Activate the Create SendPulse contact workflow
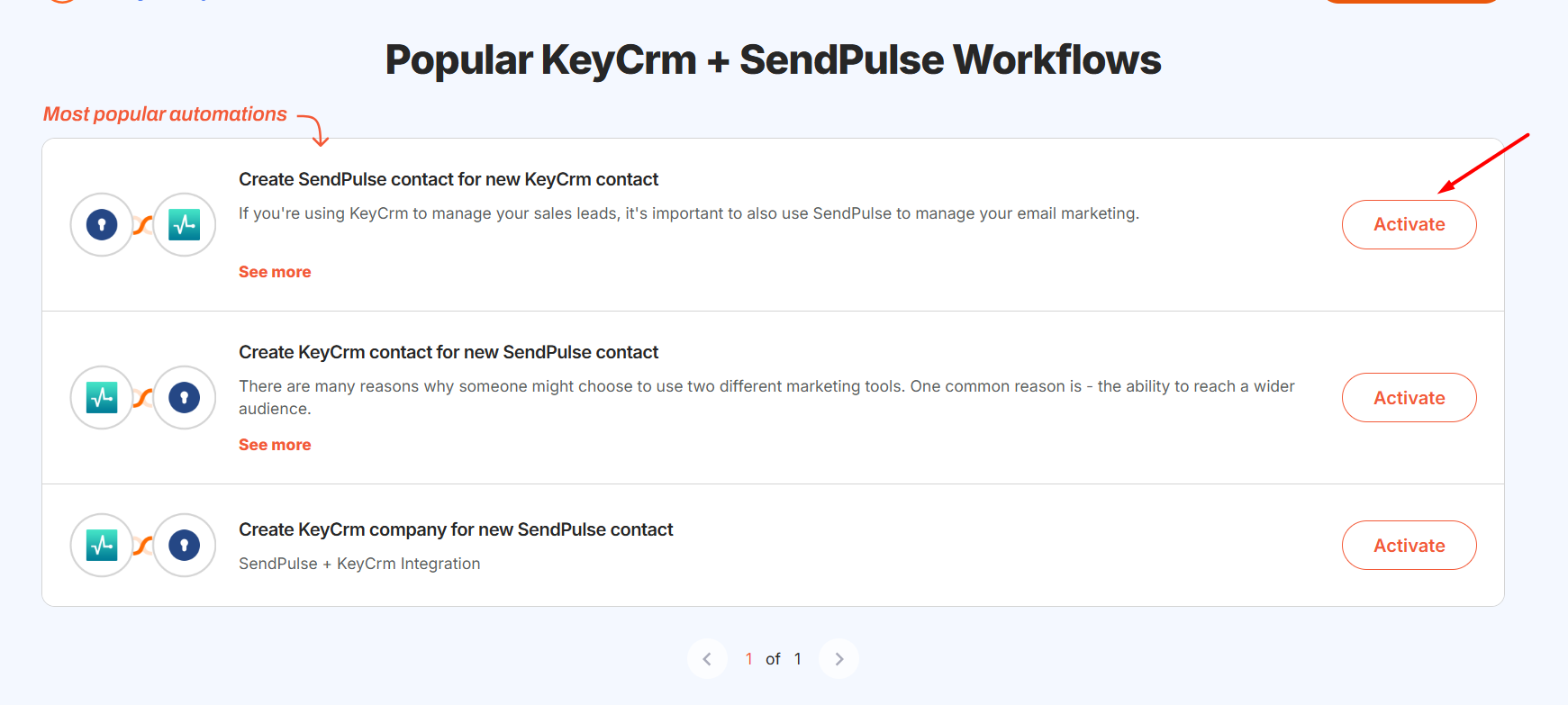 pos(1409,224)
